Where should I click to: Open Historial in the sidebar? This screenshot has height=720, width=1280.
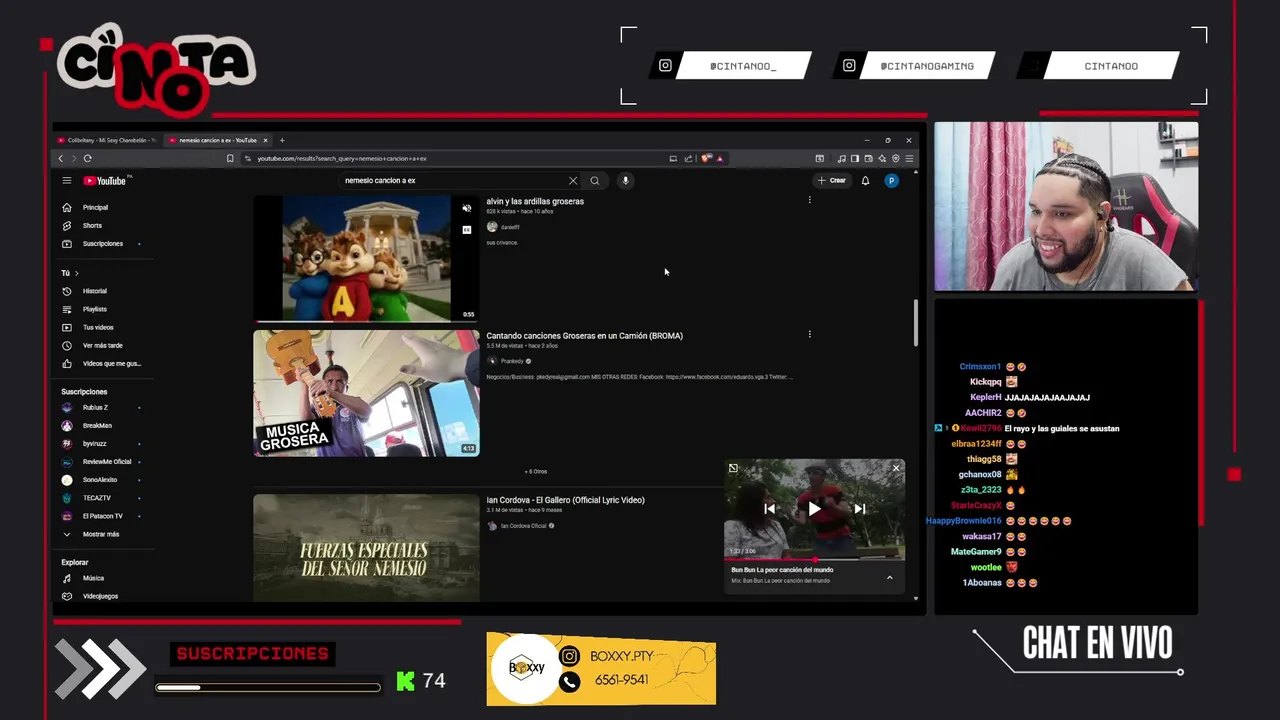pos(95,291)
